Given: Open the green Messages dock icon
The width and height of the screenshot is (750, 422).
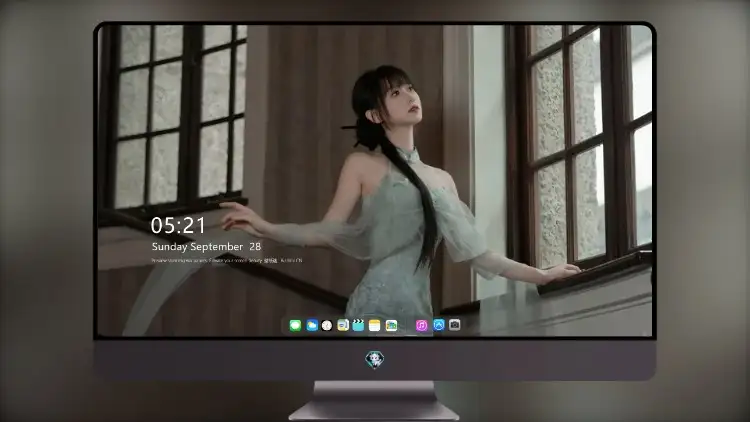Looking at the screenshot, I should [295, 325].
